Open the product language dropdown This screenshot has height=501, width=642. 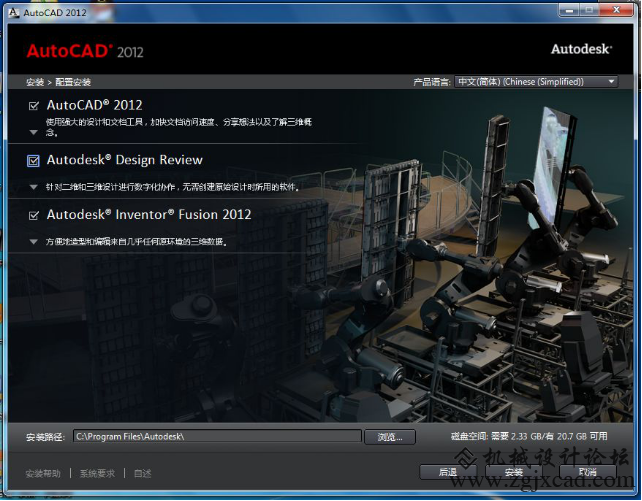536,82
